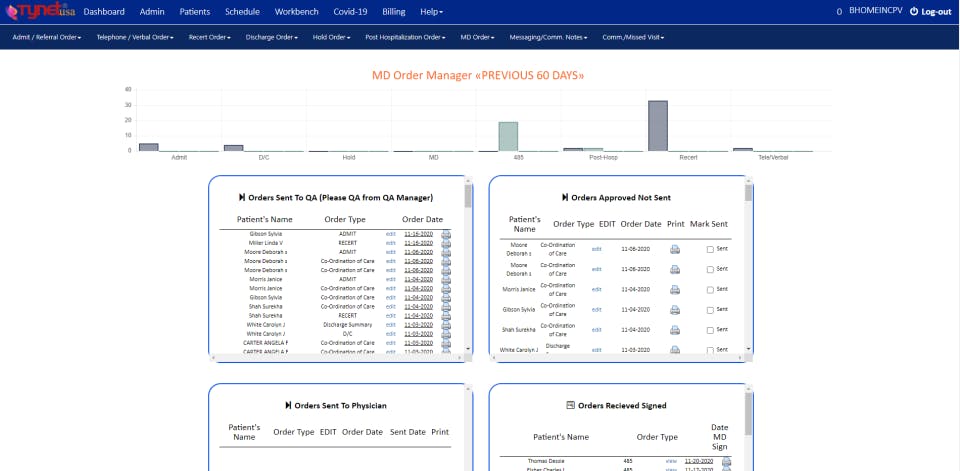Print White Carolyn J's order in Approved Not Sent
This screenshot has width=960, height=471.
click(x=675, y=350)
